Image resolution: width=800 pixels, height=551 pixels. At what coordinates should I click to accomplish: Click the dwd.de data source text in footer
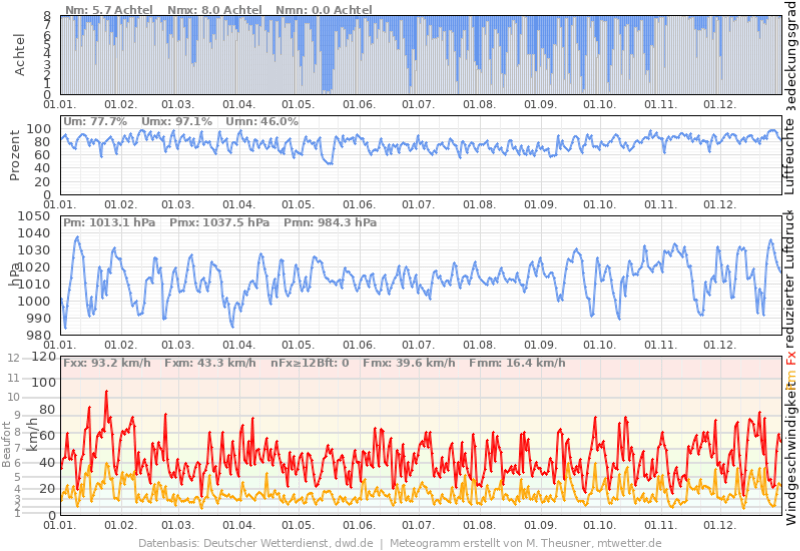click(x=355, y=543)
